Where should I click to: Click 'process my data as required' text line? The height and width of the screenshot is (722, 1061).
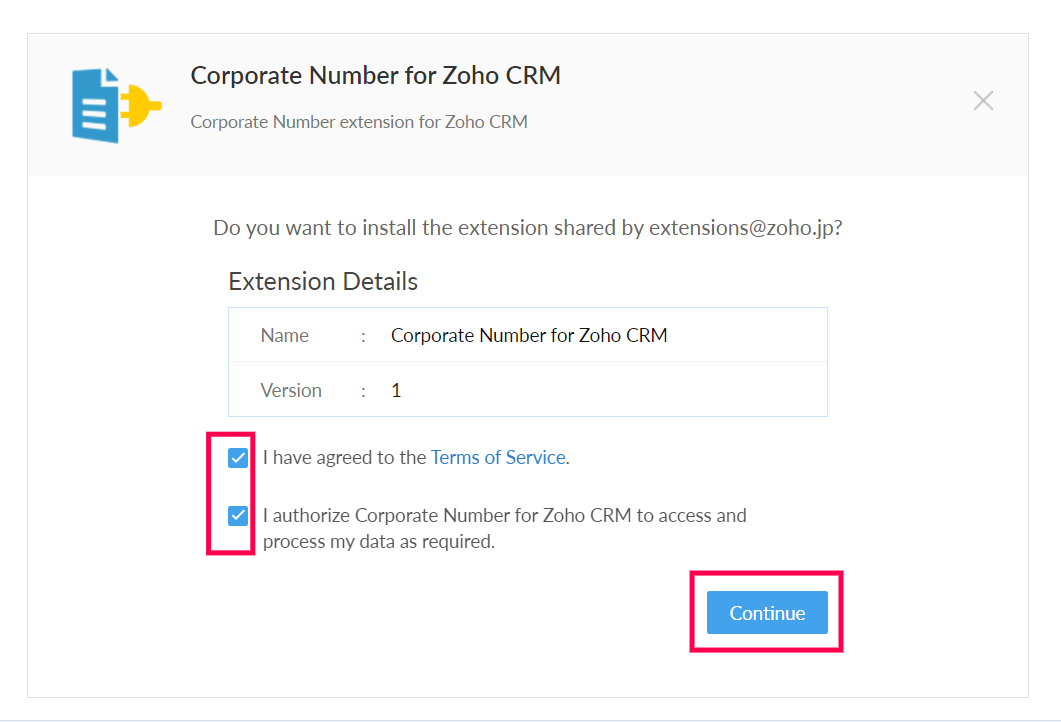379,542
